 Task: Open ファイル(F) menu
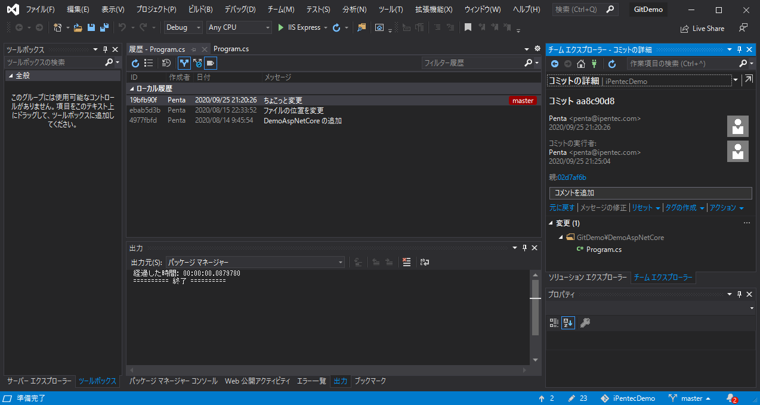40,9
